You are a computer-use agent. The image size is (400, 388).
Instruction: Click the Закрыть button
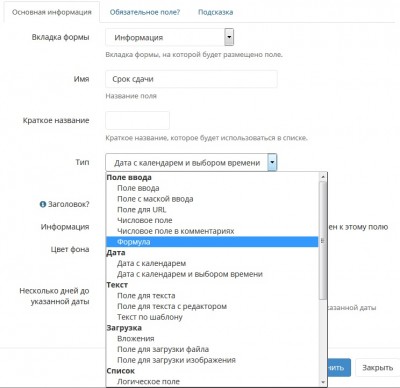[x=378, y=368]
